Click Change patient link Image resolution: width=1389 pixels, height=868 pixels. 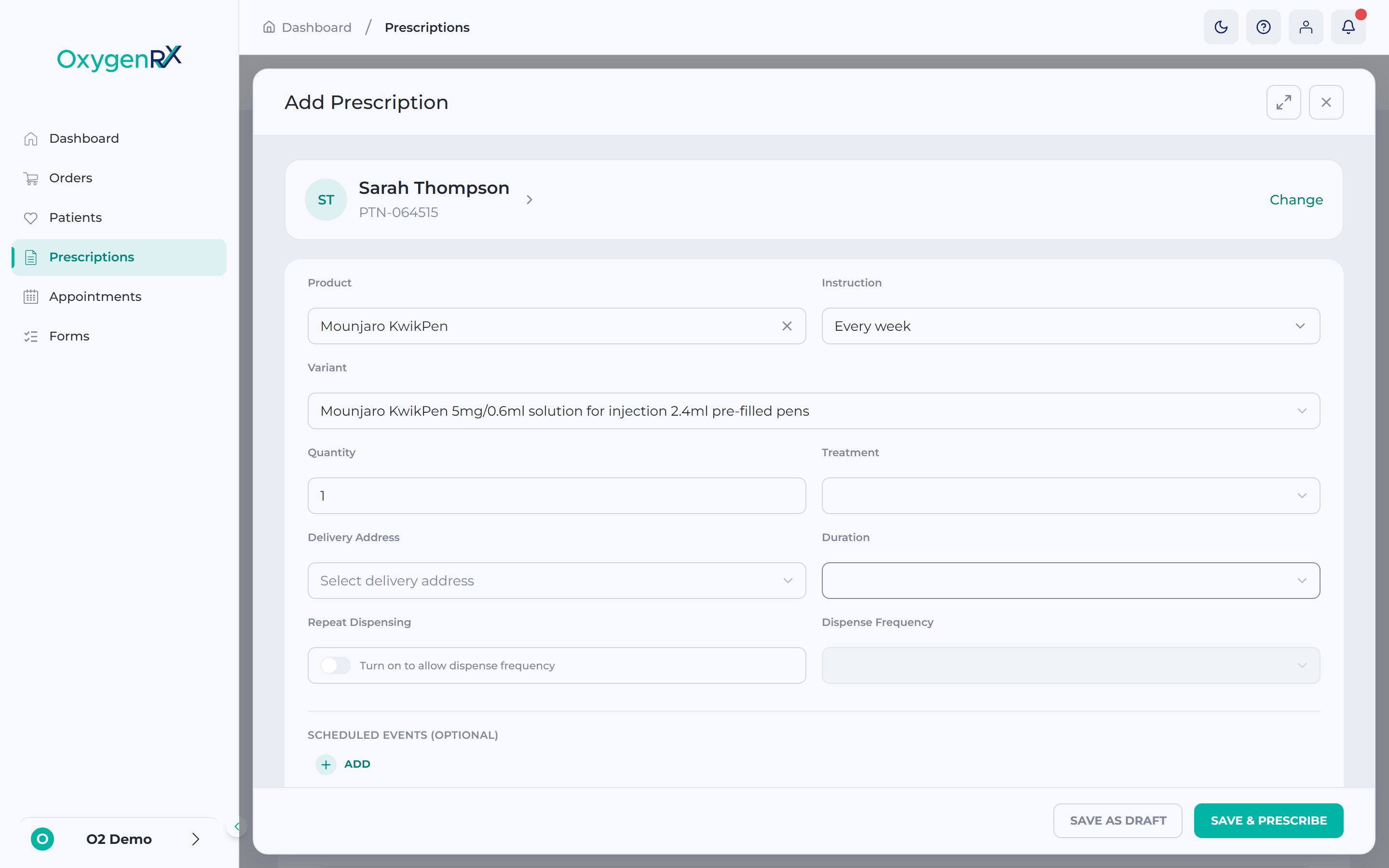1296,200
